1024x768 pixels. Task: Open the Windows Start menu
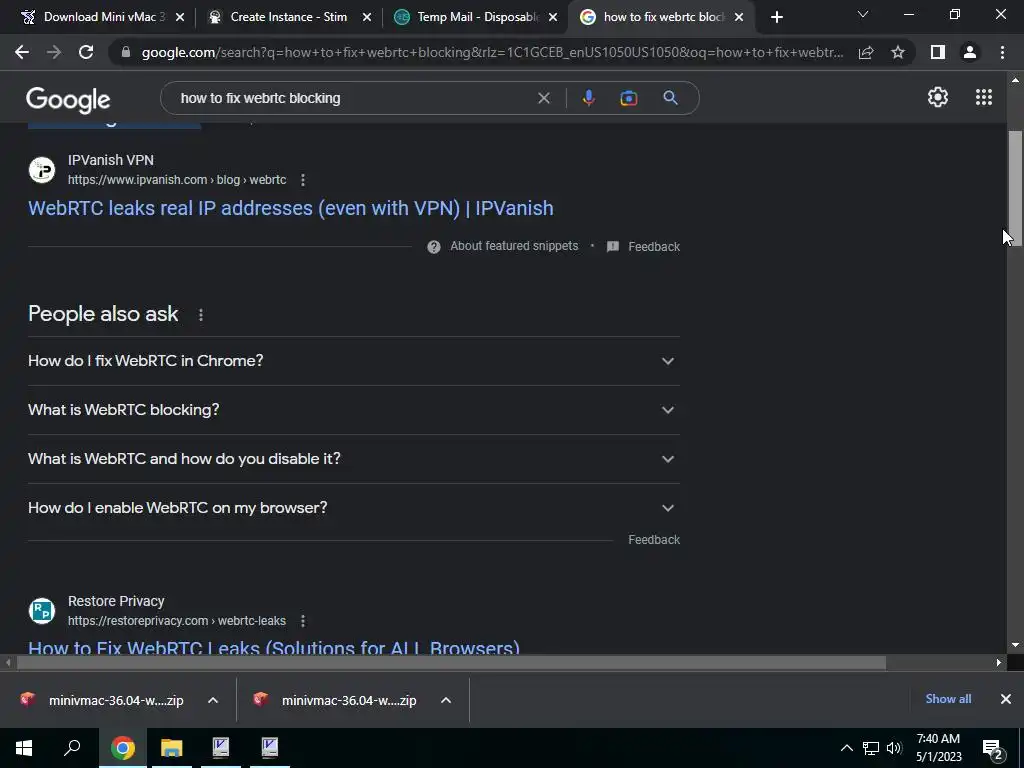click(24, 748)
